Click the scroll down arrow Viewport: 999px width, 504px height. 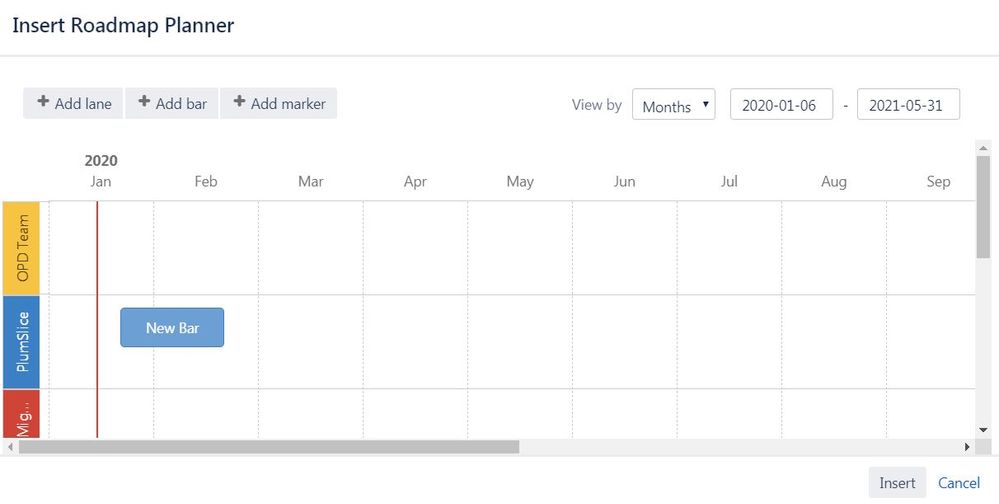pyautogui.click(x=983, y=430)
